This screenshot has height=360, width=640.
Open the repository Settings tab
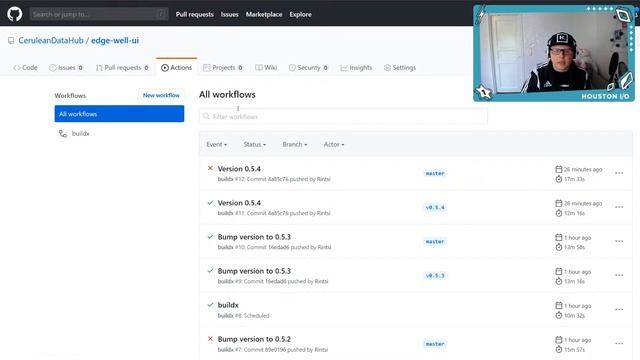[x=400, y=68]
